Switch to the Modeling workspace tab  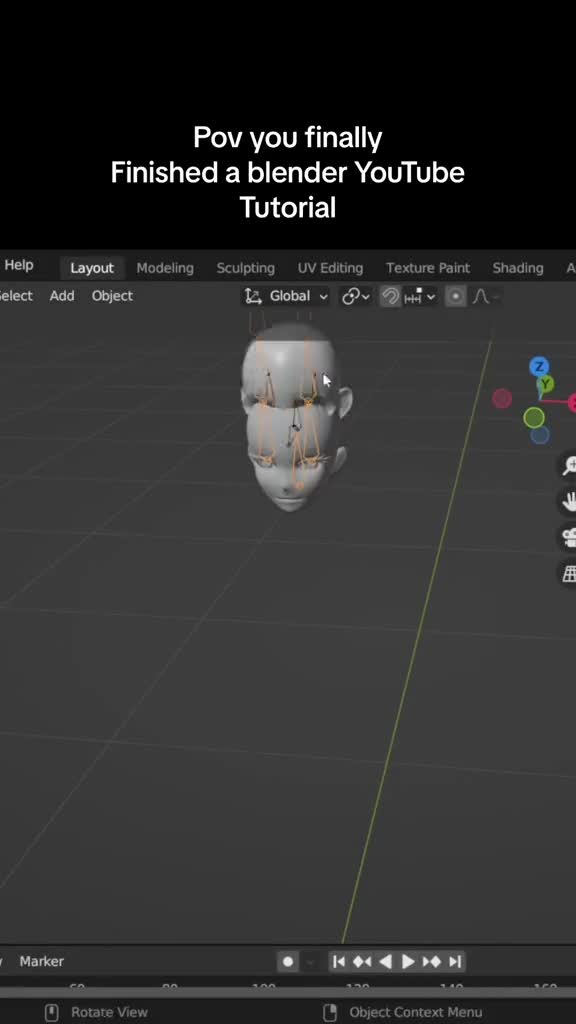[x=165, y=268]
